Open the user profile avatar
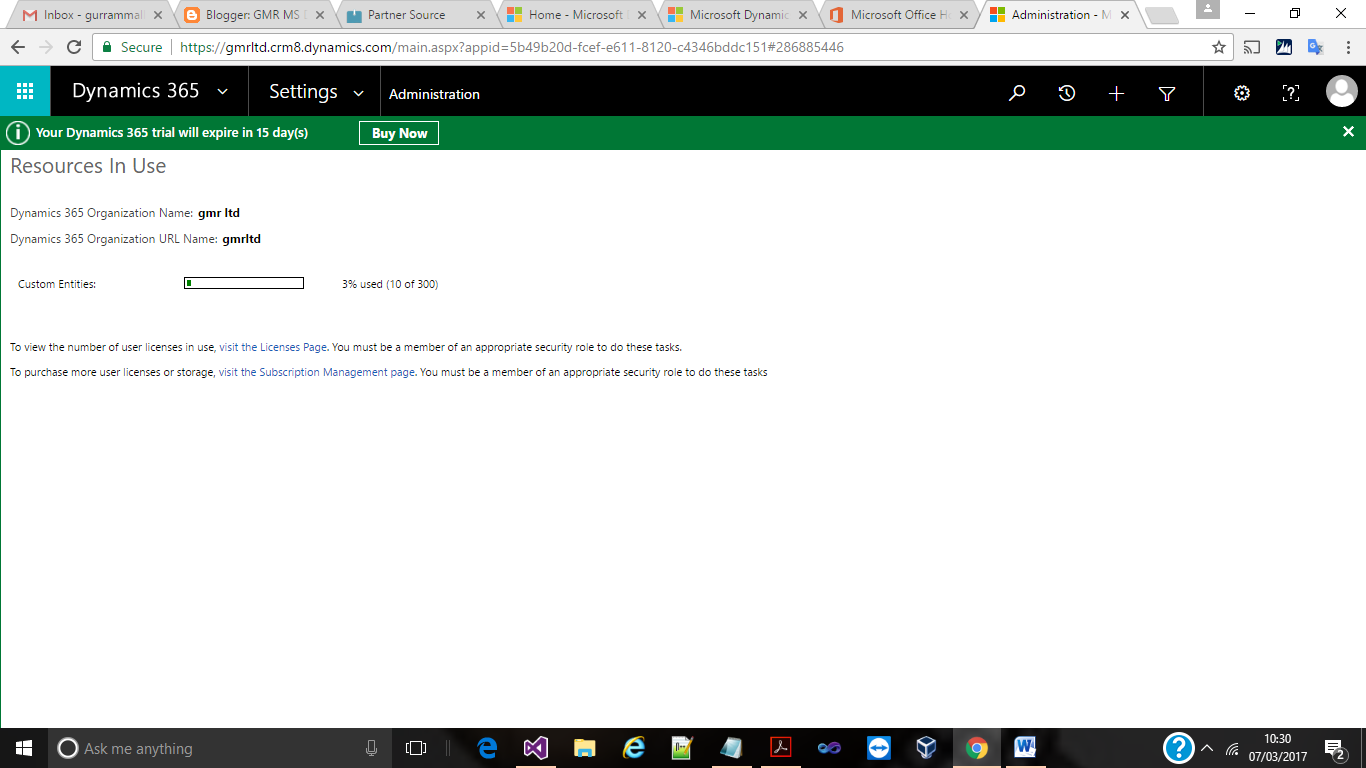This screenshot has height=768, width=1366. tap(1341, 91)
